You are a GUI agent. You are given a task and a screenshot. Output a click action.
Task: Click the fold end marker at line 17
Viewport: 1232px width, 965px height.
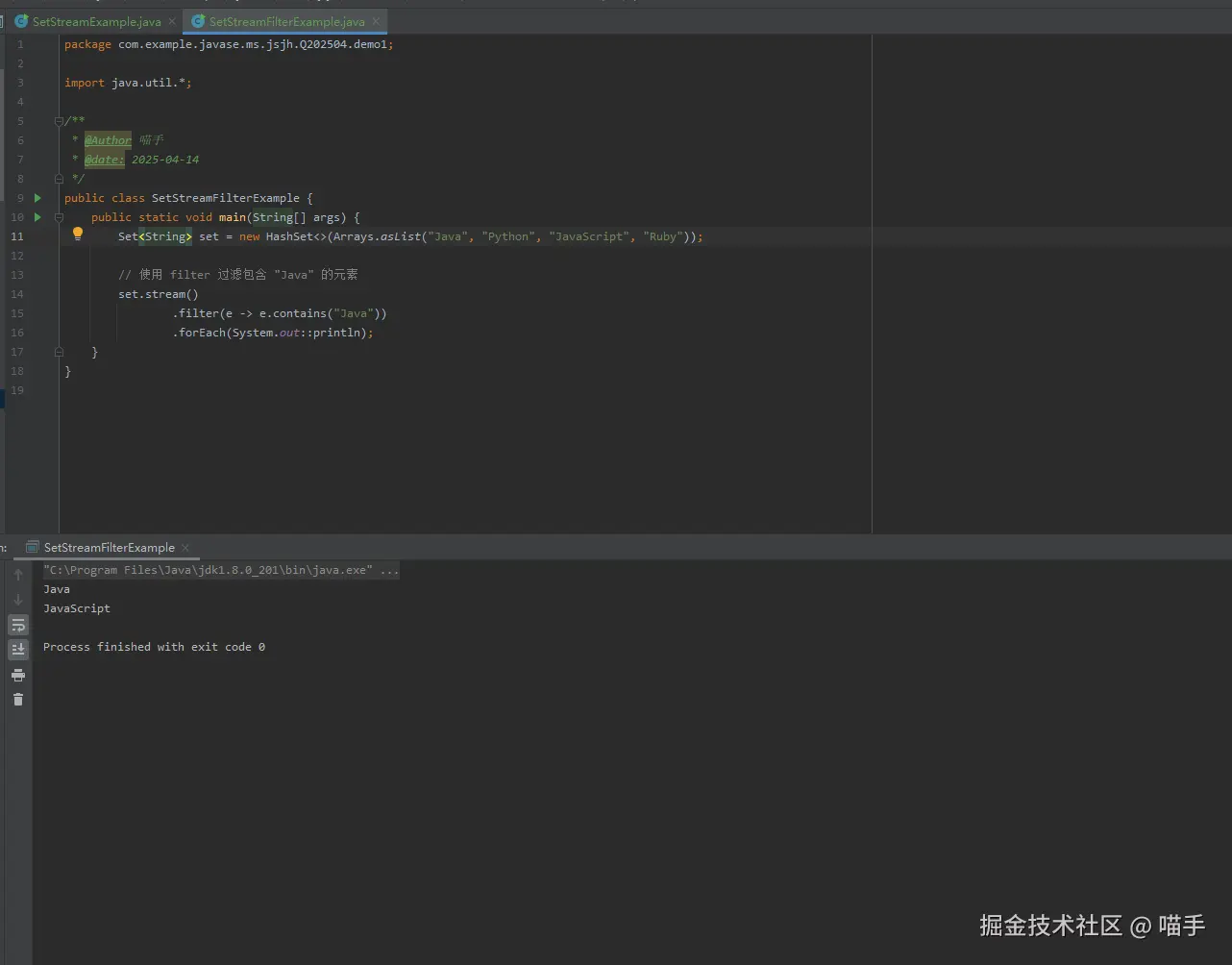coord(59,352)
